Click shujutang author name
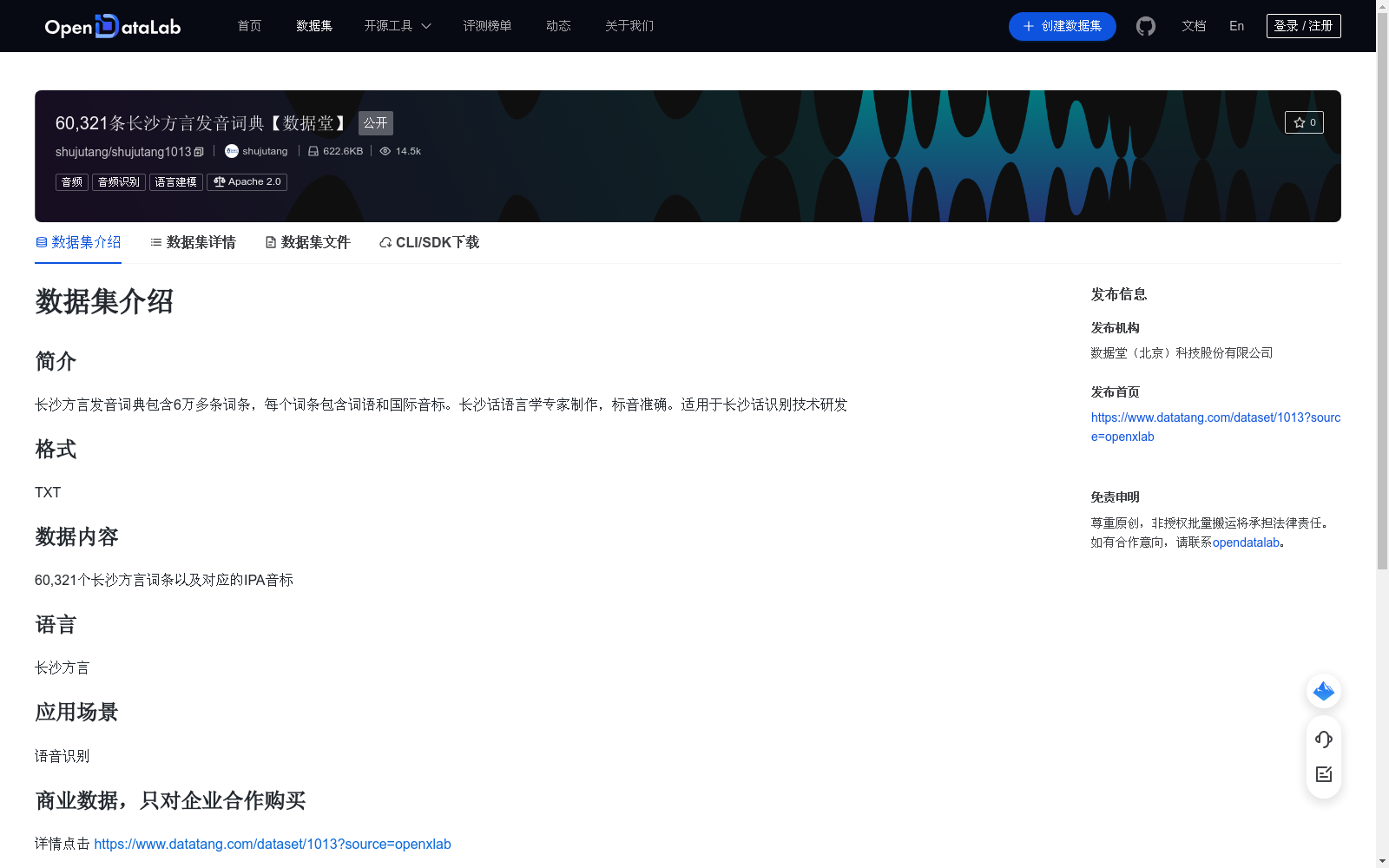This screenshot has width=1389, height=868. point(265,151)
